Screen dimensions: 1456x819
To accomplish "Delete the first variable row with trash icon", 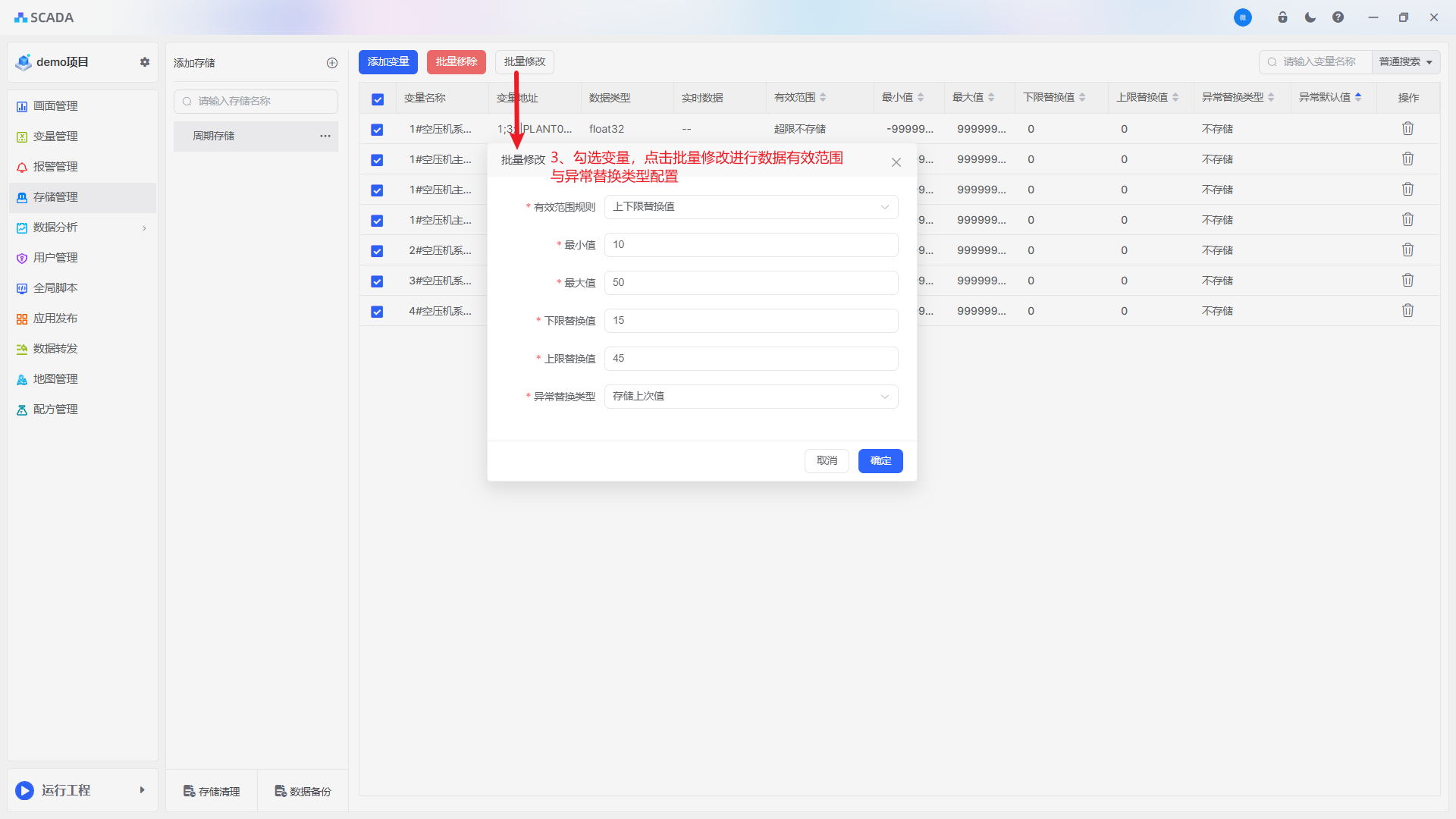I will (1407, 129).
